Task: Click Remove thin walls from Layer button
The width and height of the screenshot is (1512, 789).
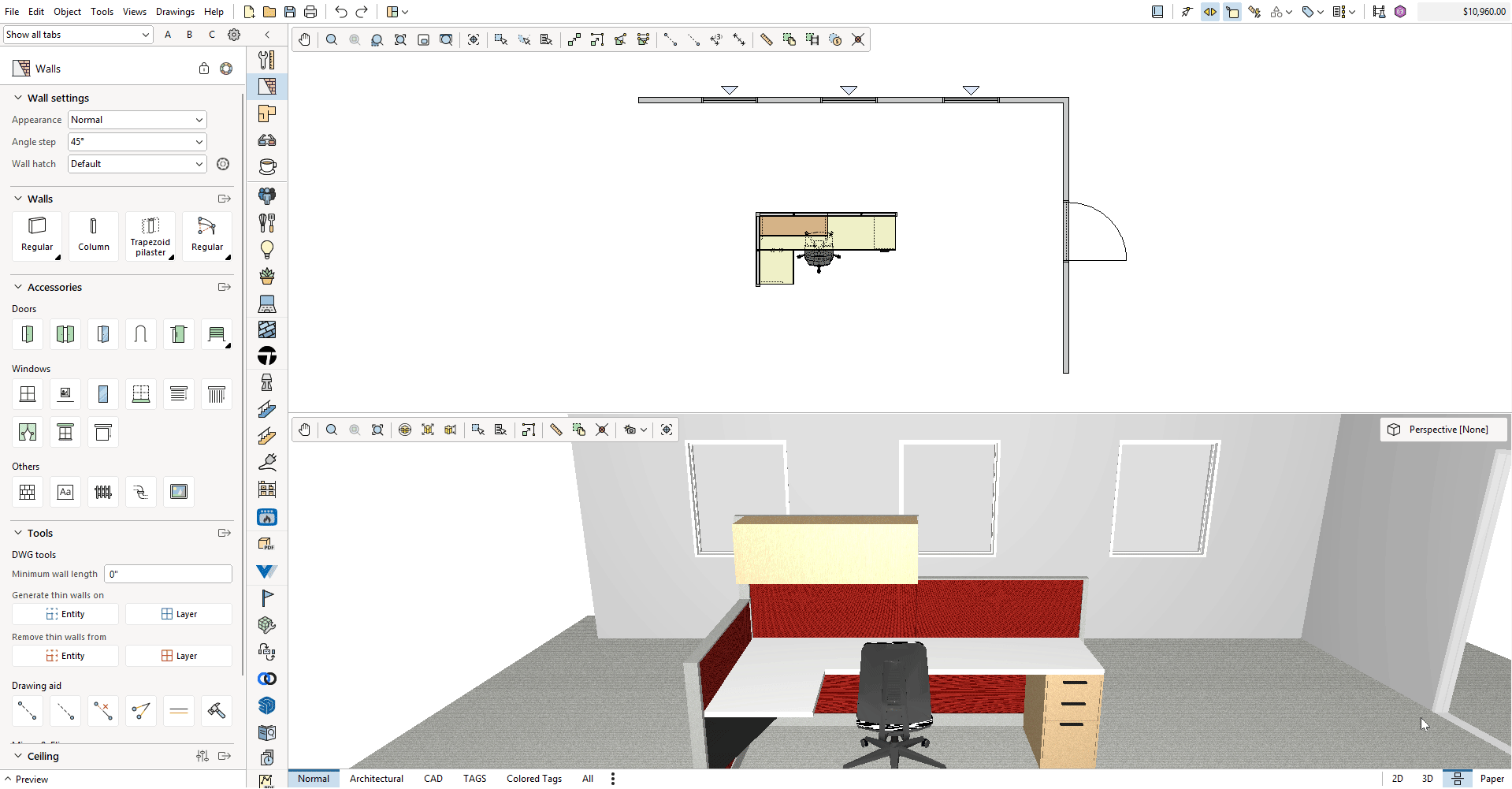Action: 179,656
